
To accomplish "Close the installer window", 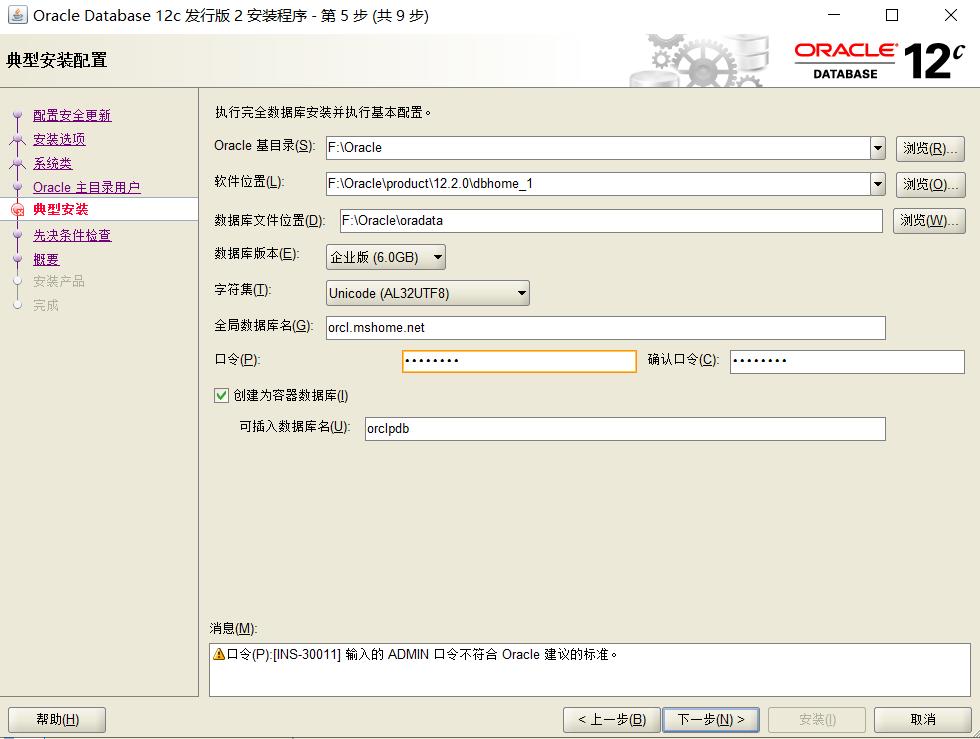I will coord(951,15).
